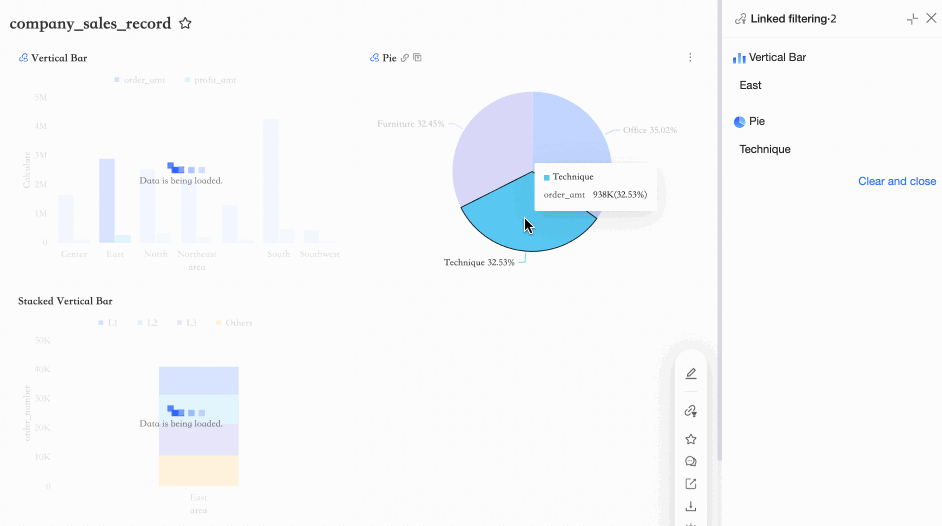Toggle the profit_amt legend entry
The image size is (942, 526).
pos(210,80)
